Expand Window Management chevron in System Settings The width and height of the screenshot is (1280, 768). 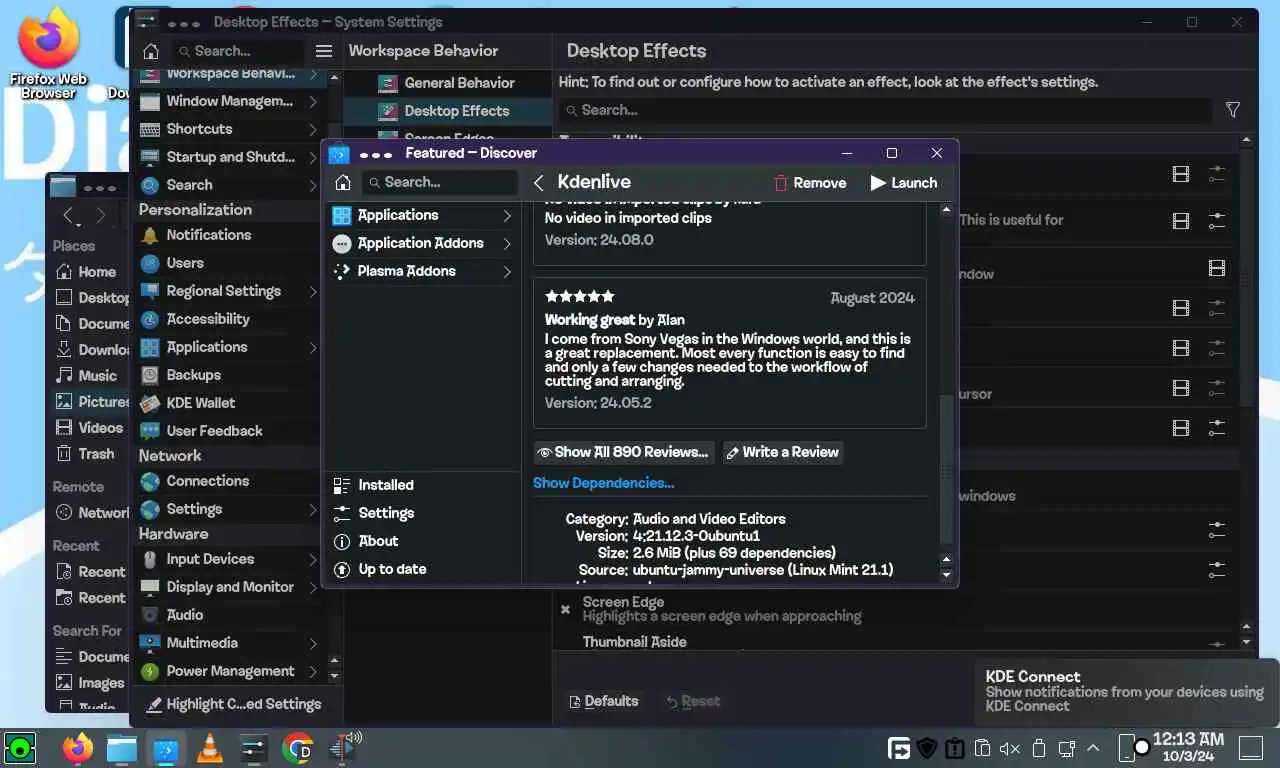click(x=313, y=101)
